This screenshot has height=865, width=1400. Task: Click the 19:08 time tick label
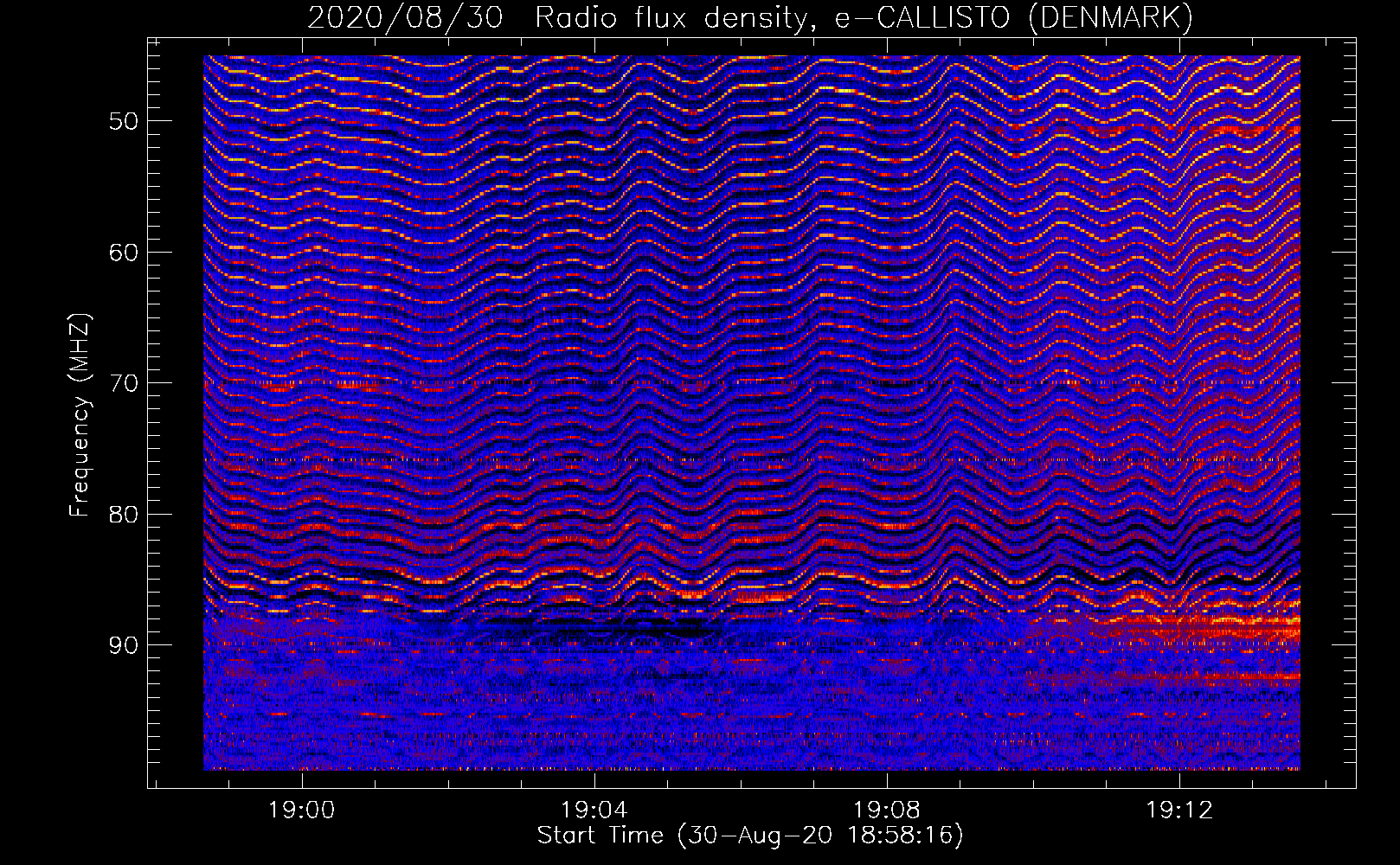pos(886,811)
